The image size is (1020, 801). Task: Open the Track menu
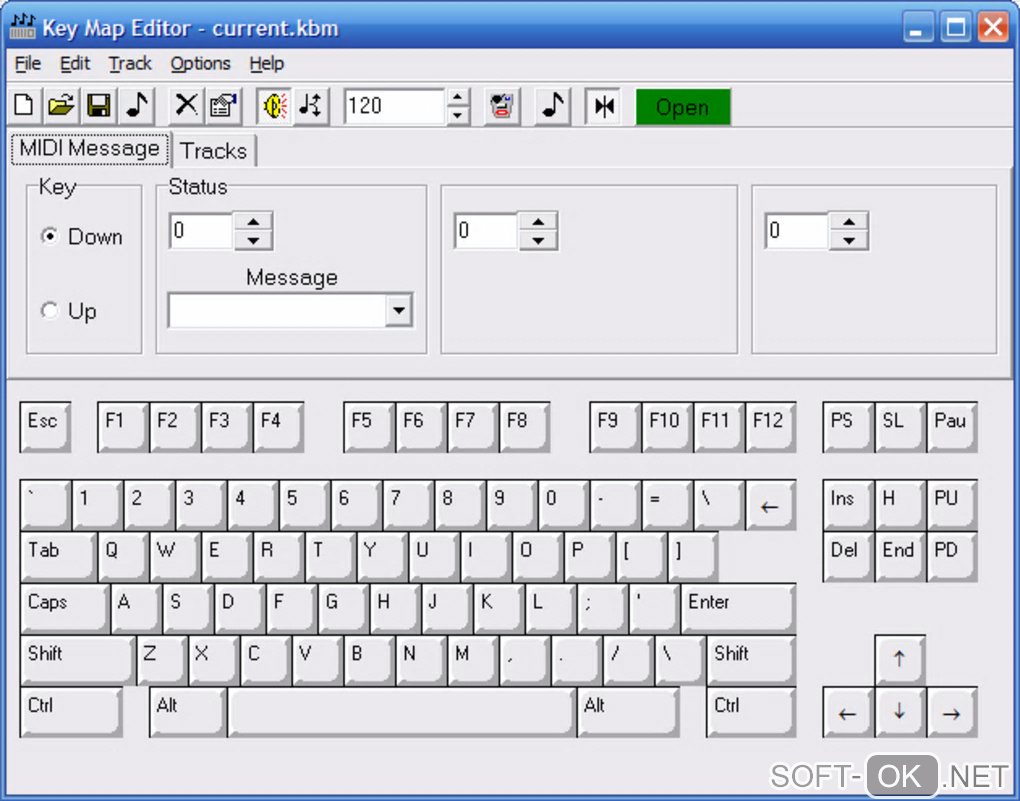tap(130, 64)
